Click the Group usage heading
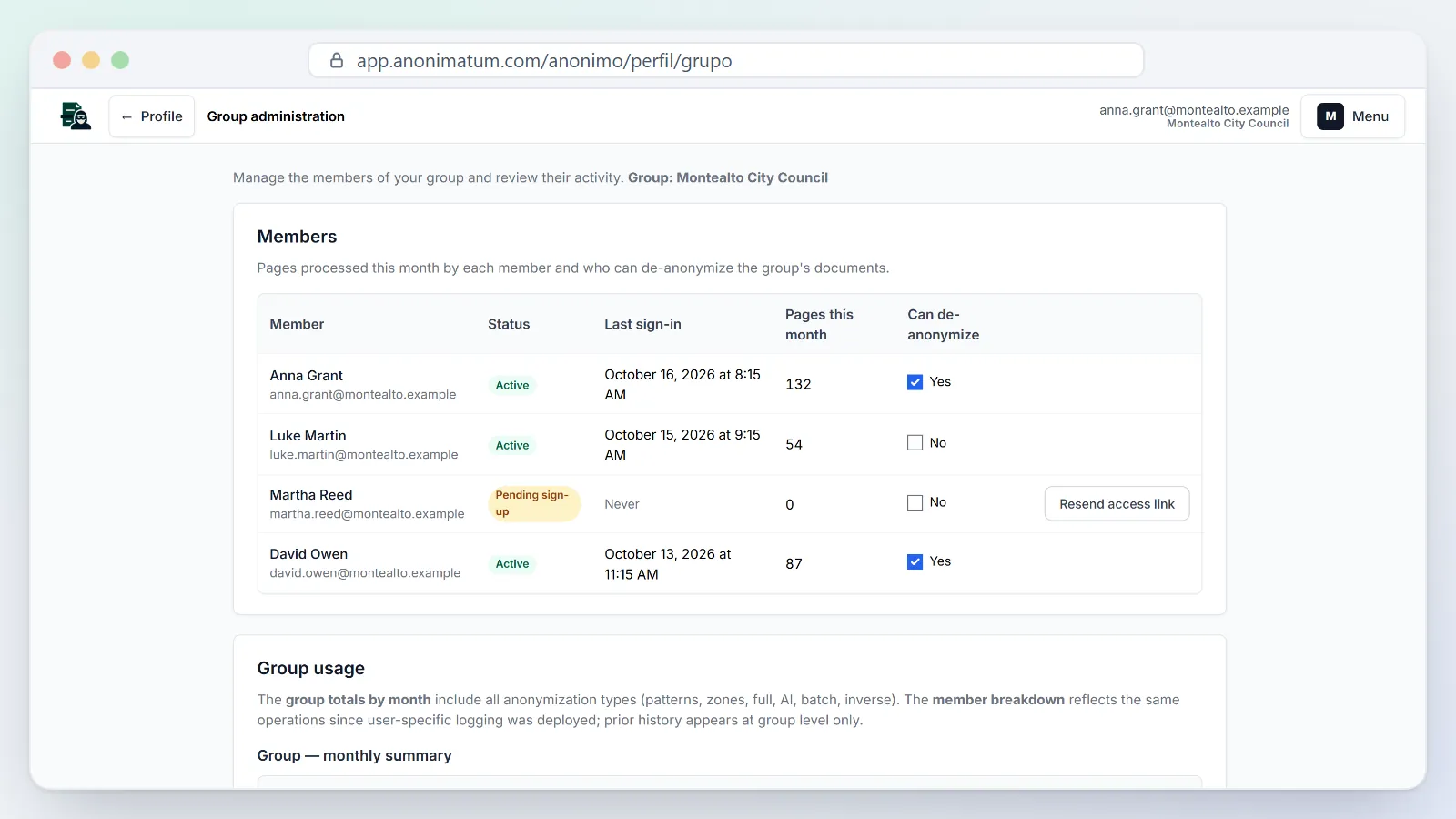Image resolution: width=1456 pixels, height=819 pixels. coord(311,668)
